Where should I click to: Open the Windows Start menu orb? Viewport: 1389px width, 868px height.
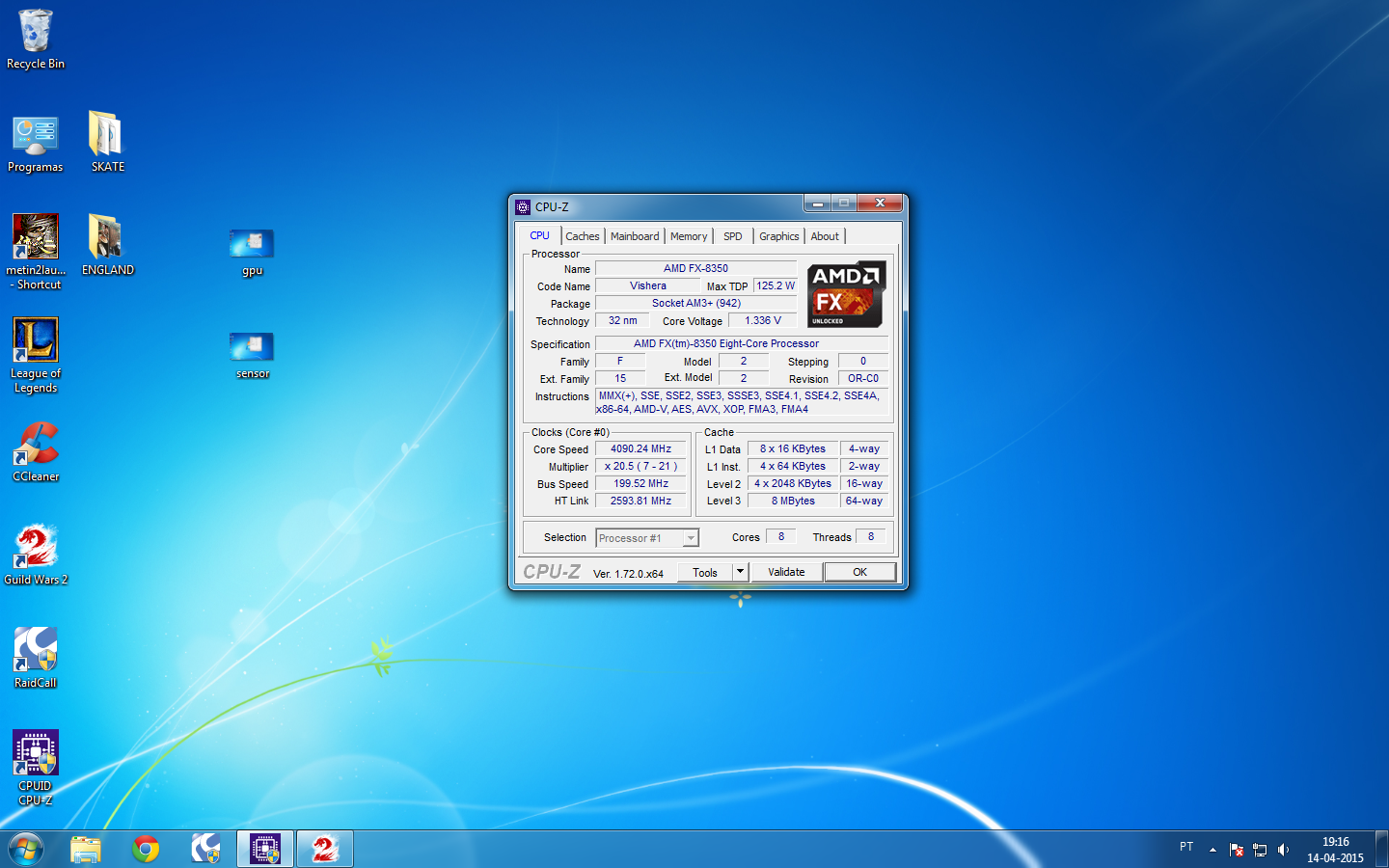(26, 849)
